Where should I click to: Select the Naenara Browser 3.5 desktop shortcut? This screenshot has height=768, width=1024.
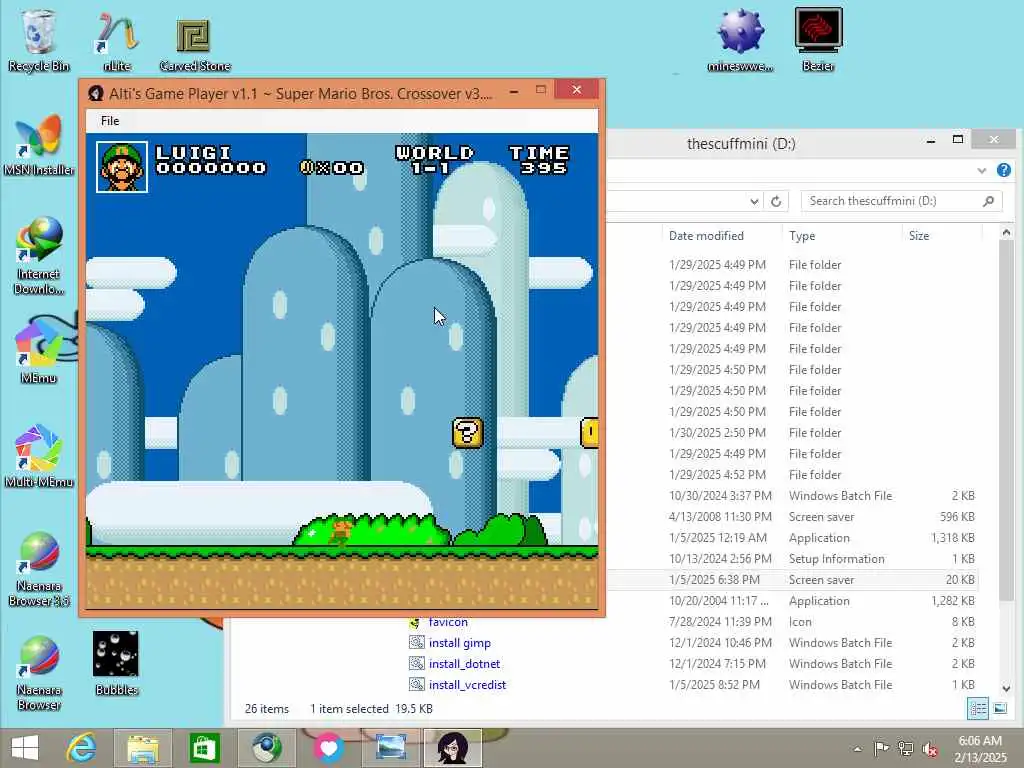(39, 570)
